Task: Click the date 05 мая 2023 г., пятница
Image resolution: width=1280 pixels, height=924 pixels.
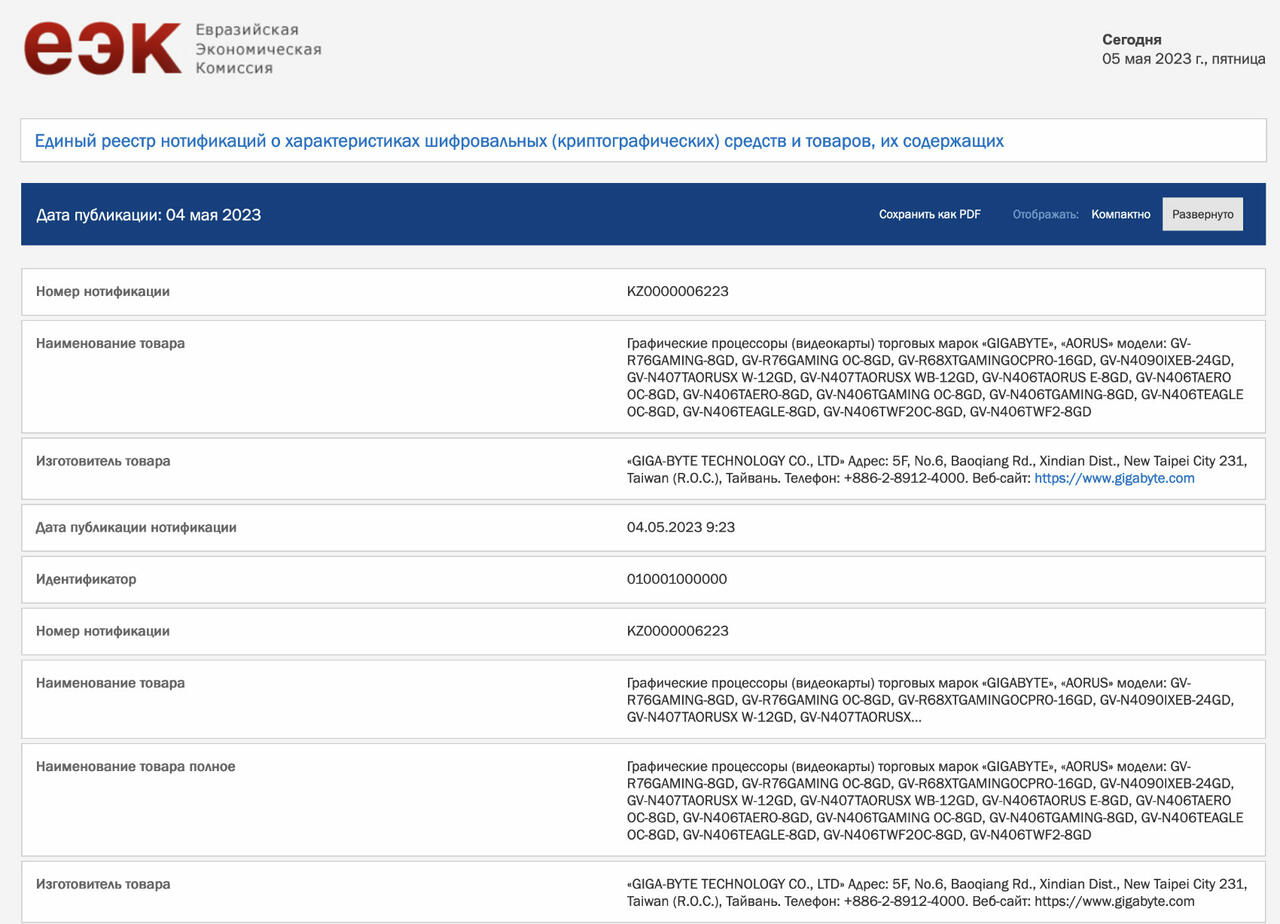Action: click(x=1184, y=59)
